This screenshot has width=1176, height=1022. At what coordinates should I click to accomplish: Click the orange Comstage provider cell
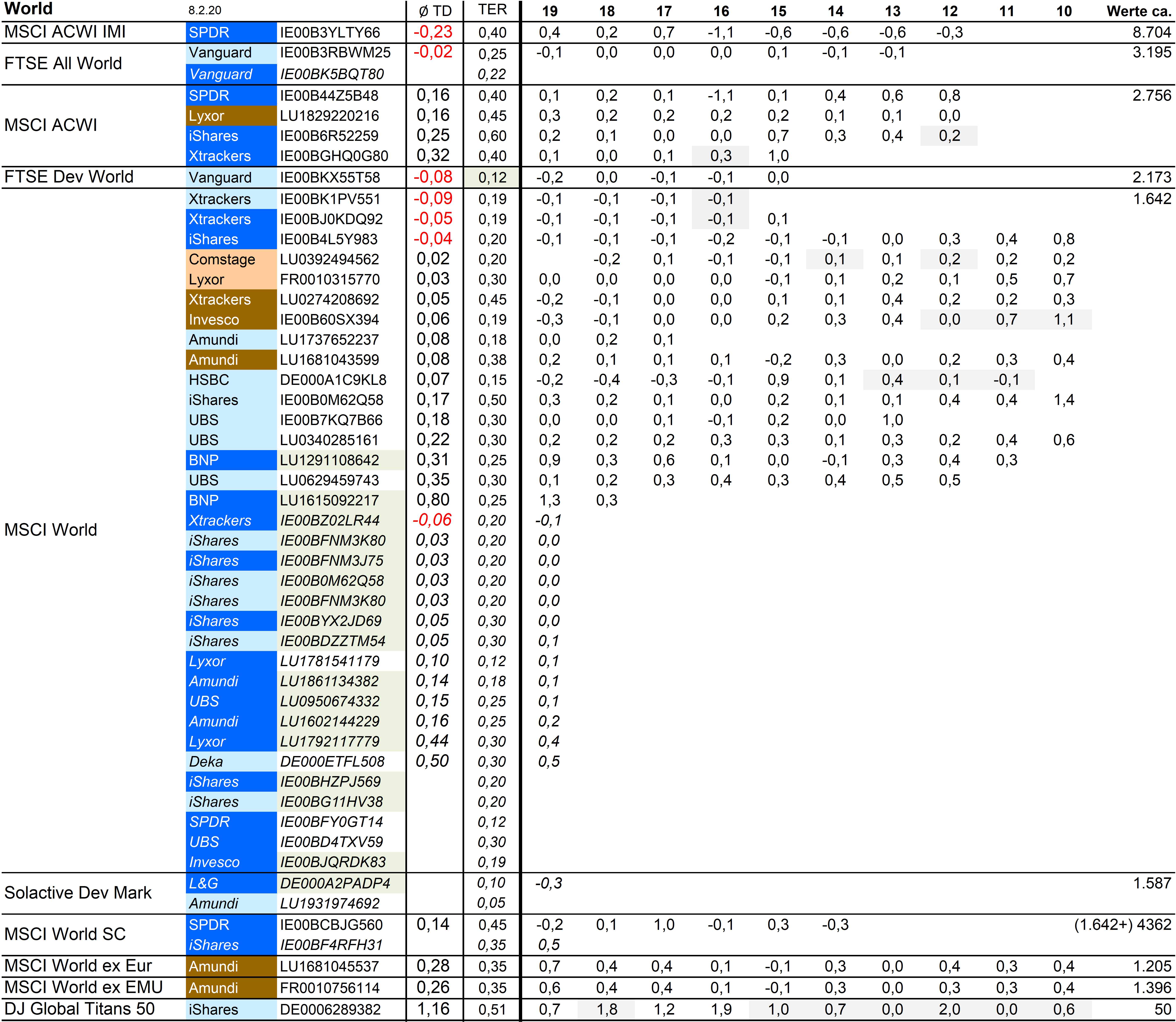(x=231, y=260)
